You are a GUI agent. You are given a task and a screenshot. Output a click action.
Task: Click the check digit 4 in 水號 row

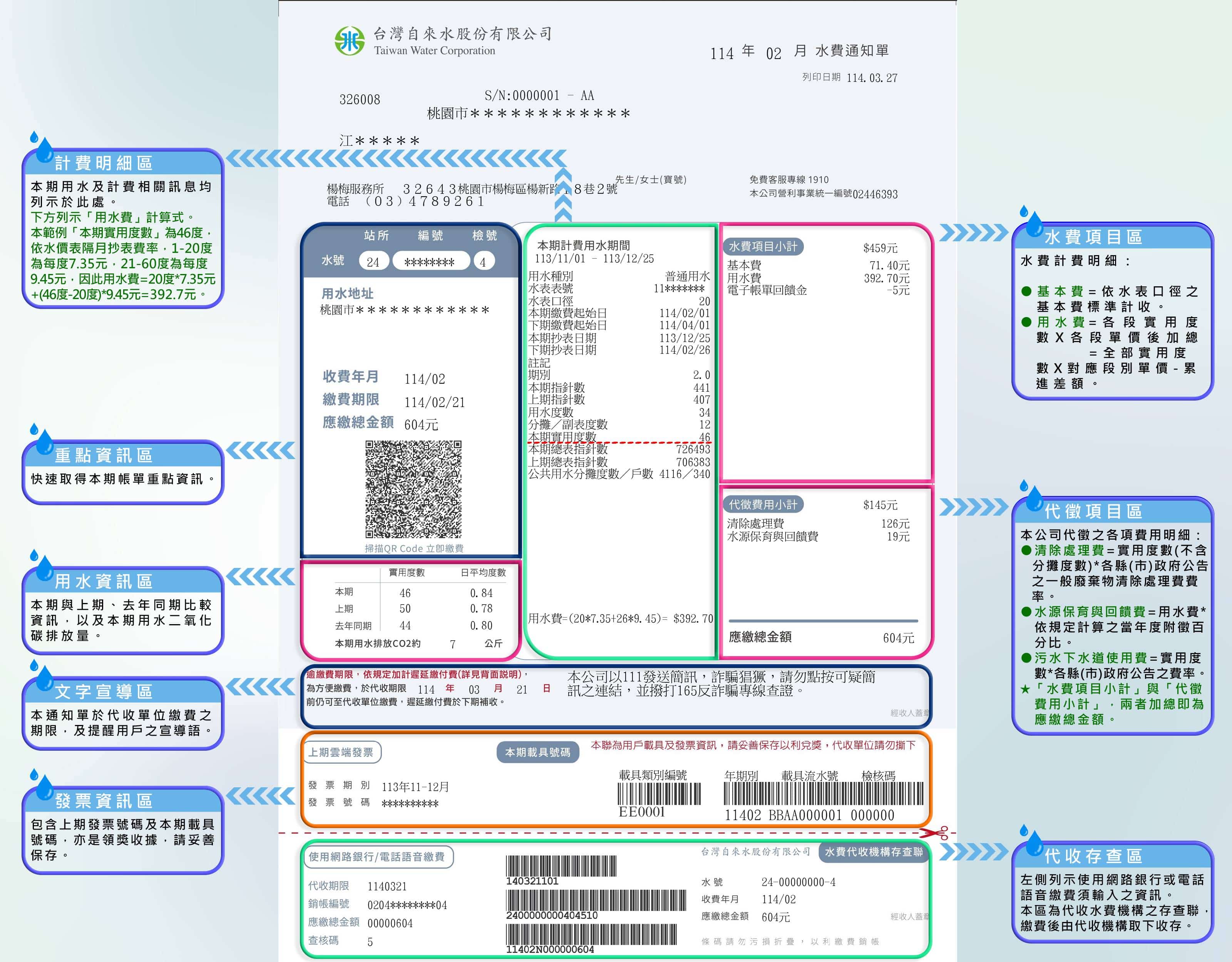483,262
